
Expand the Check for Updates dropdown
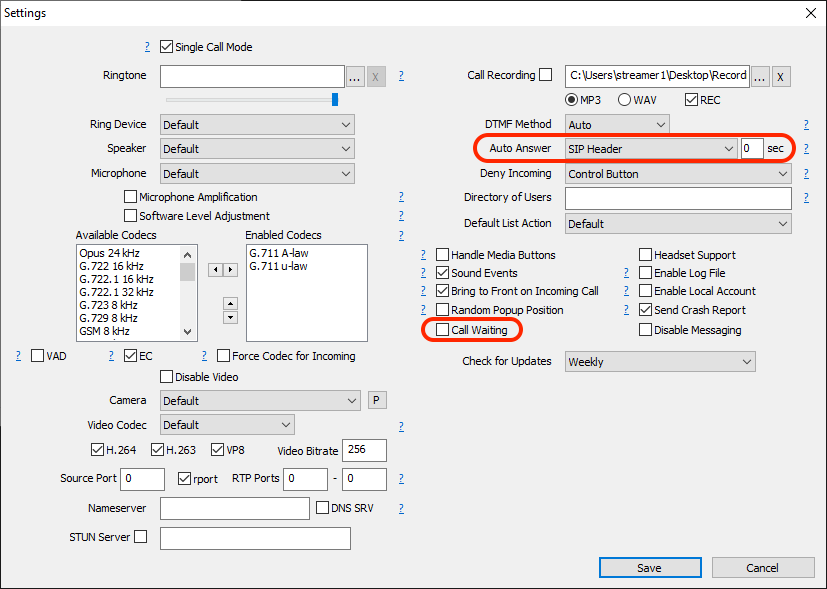click(x=659, y=362)
